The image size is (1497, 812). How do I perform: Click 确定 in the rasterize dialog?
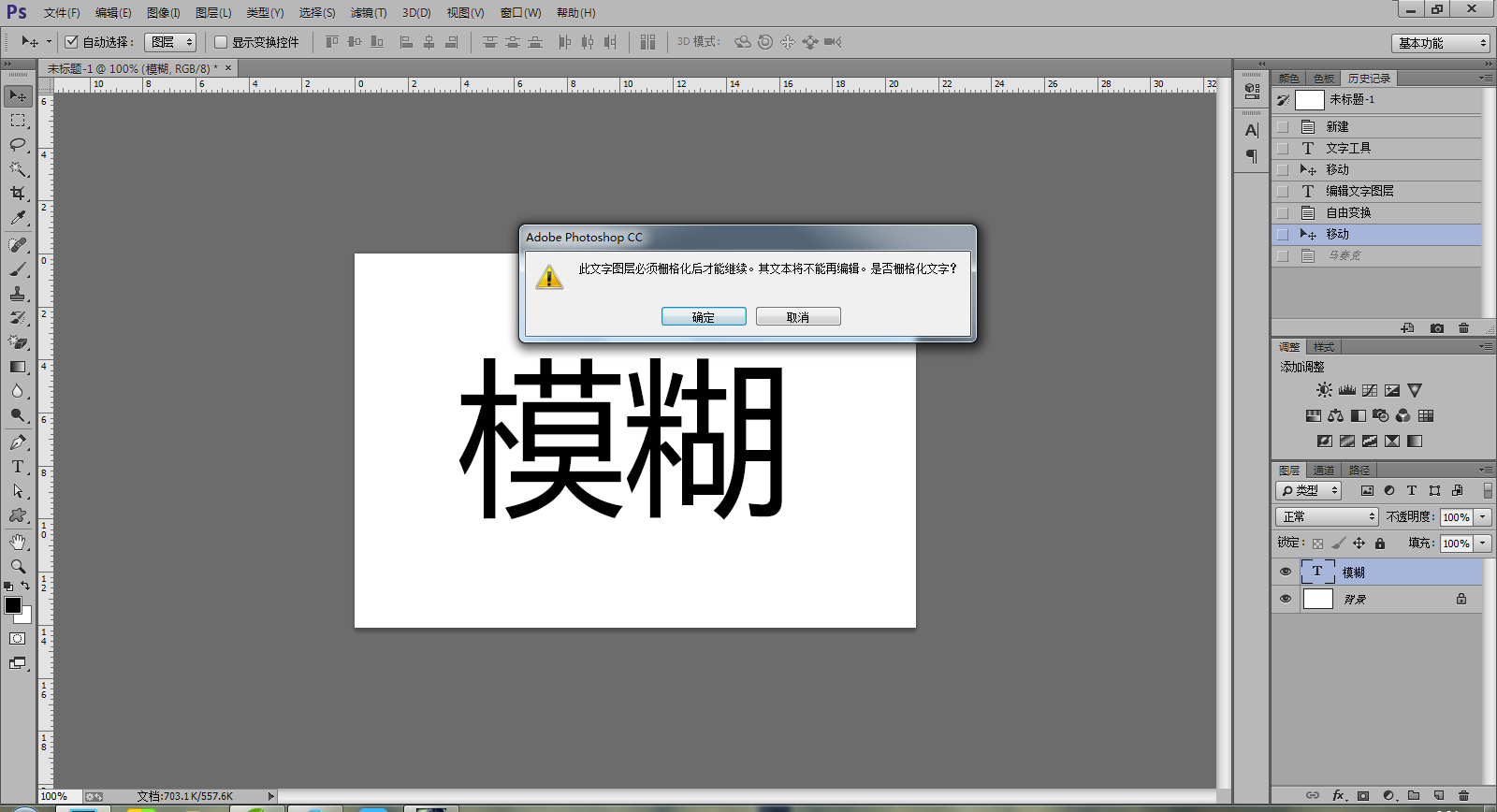(x=704, y=316)
